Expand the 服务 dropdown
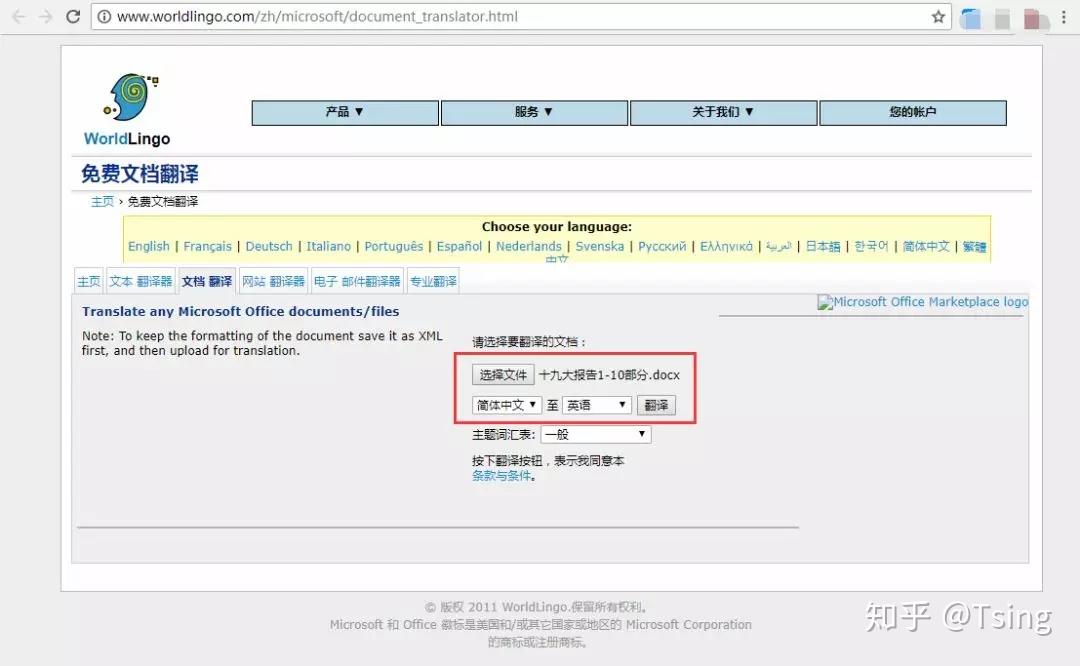 point(533,112)
